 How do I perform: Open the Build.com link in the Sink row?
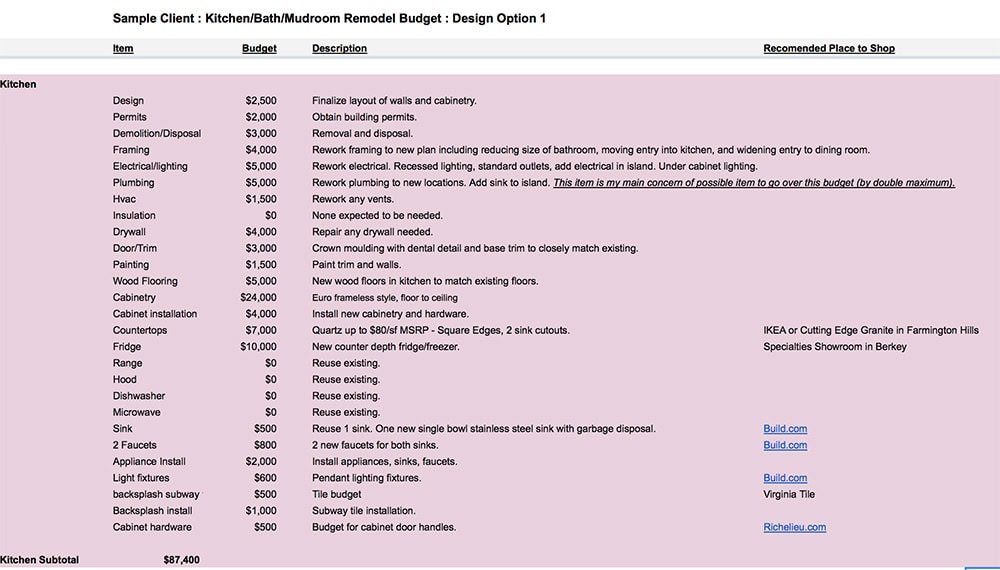click(785, 429)
